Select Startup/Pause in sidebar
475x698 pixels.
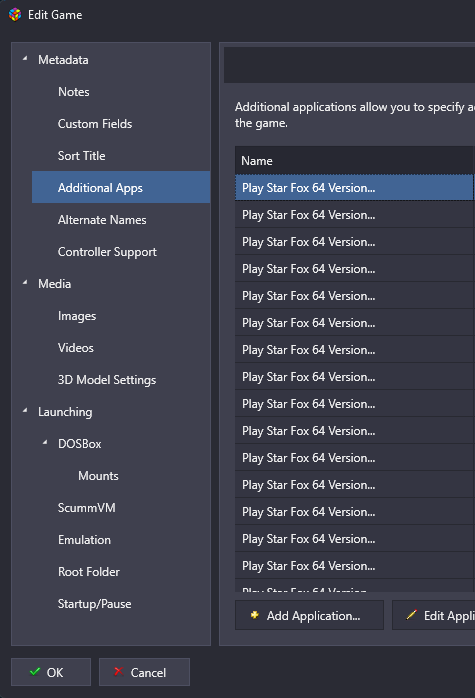(x=94, y=604)
